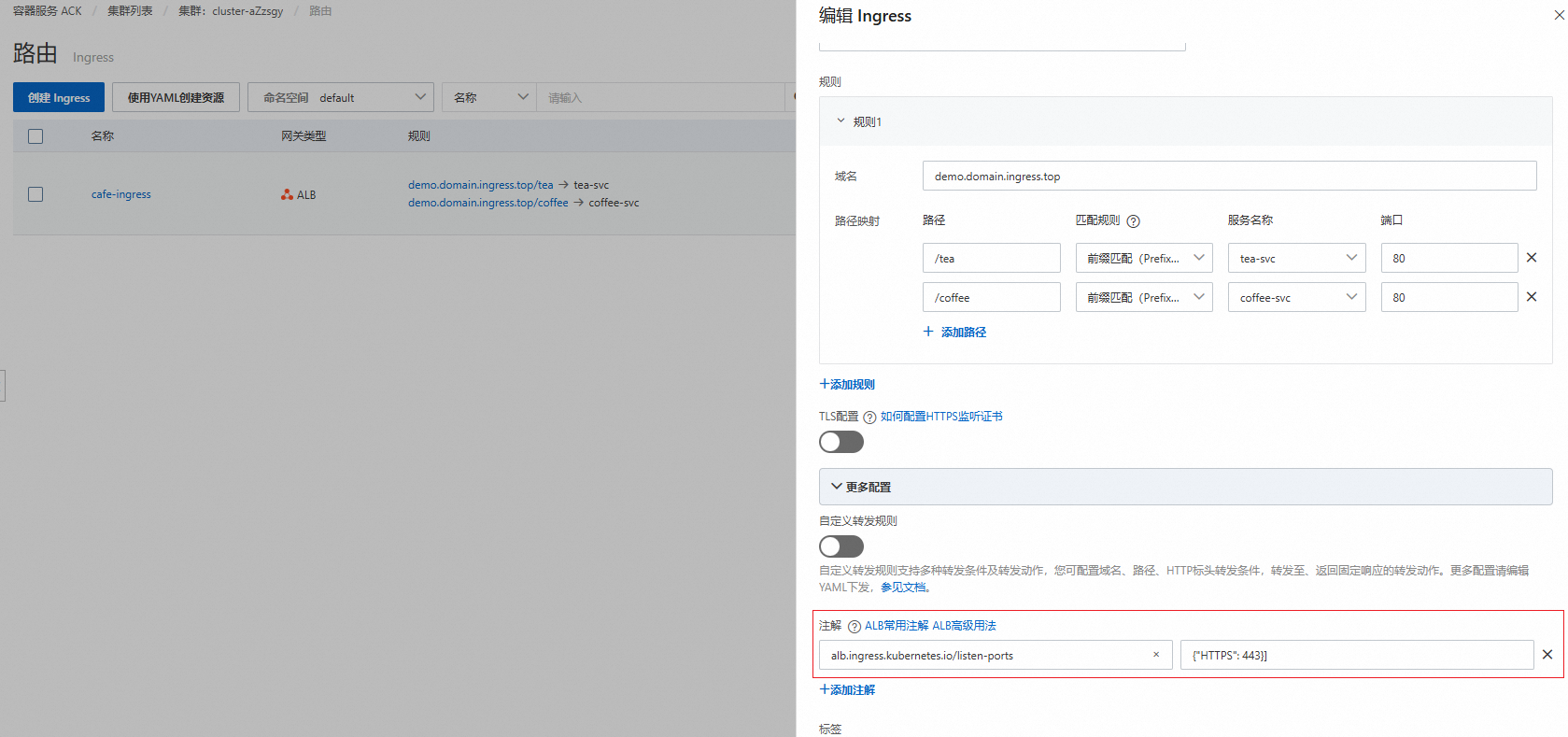
Task: Open help tooltip for TLS配置
Action: 869,418
